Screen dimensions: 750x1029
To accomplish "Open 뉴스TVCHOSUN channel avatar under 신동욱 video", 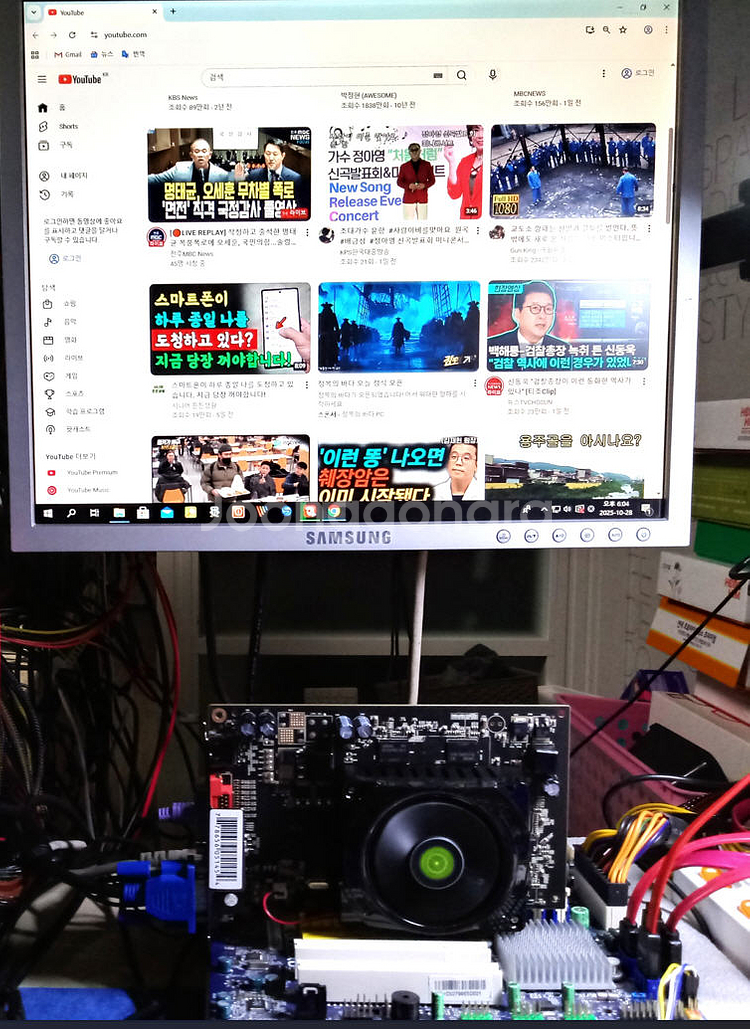I will (x=493, y=385).
